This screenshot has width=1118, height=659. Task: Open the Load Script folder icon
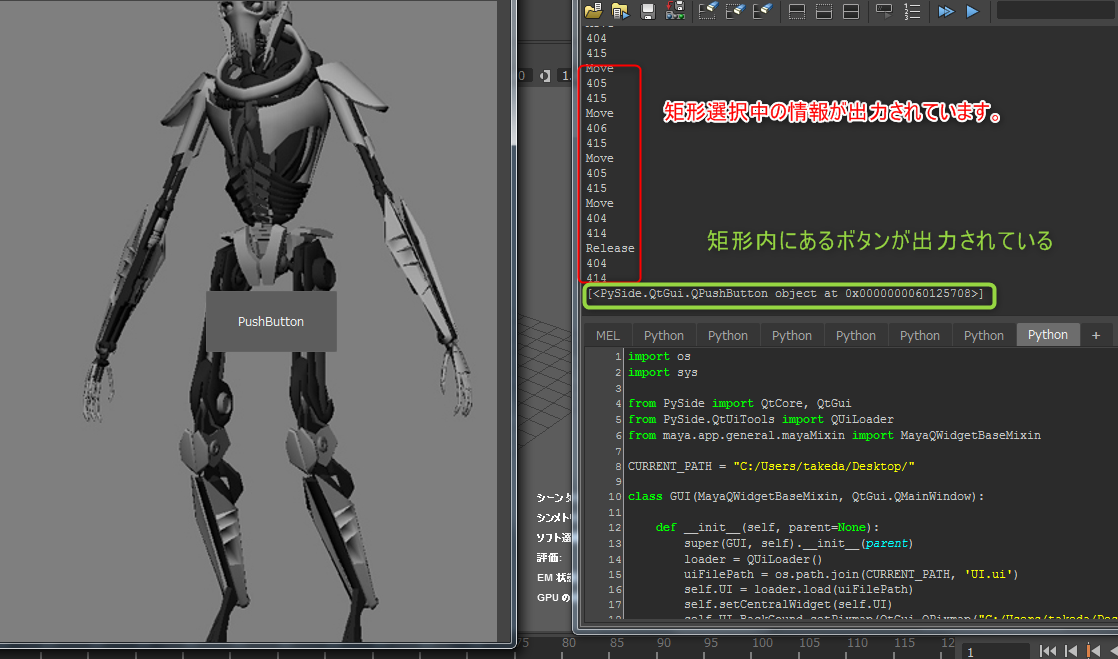[x=593, y=11]
